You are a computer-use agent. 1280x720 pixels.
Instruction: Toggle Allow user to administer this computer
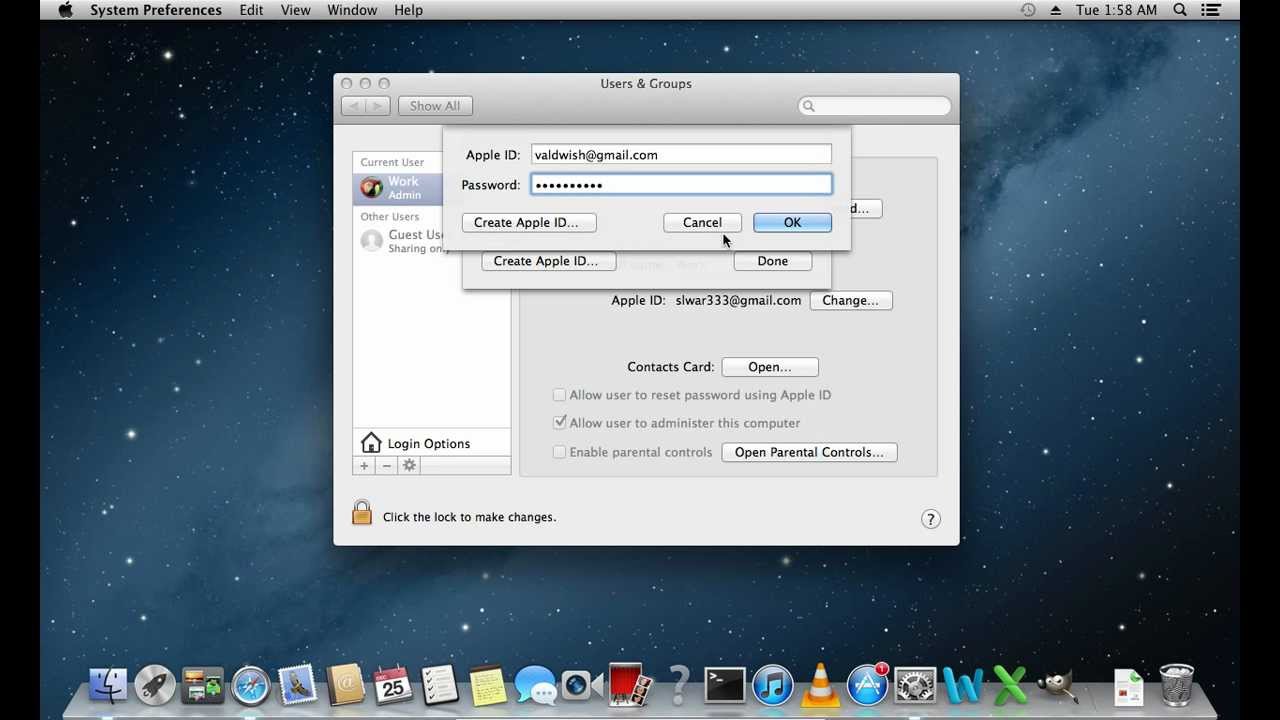click(560, 423)
